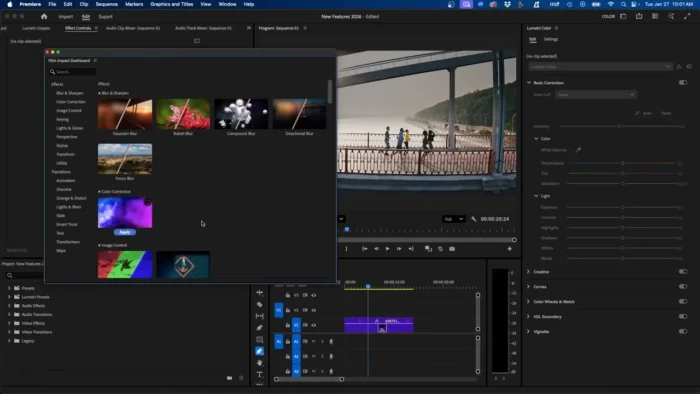Click the Exposure slider handle
Screen dimensions: 700x394
tap(623, 207)
